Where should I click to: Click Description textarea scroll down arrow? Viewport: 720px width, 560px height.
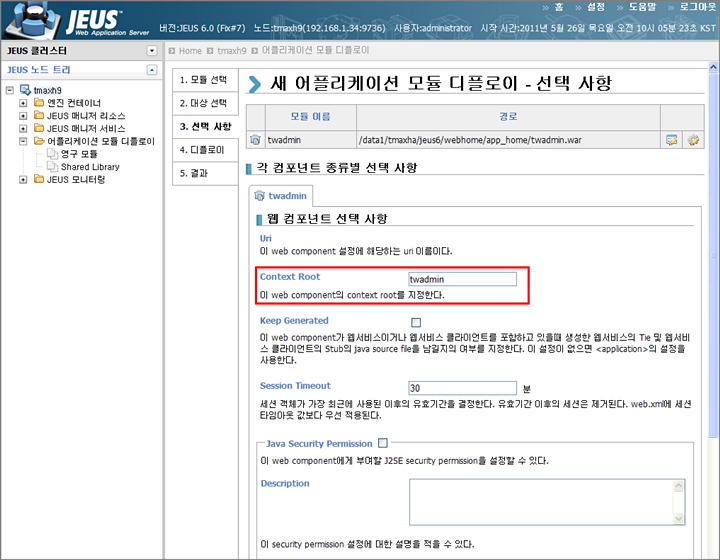[679, 519]
